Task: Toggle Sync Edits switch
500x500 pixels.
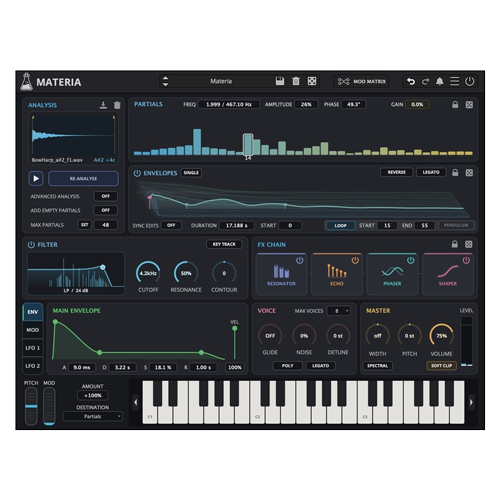Action: point(171,225)
